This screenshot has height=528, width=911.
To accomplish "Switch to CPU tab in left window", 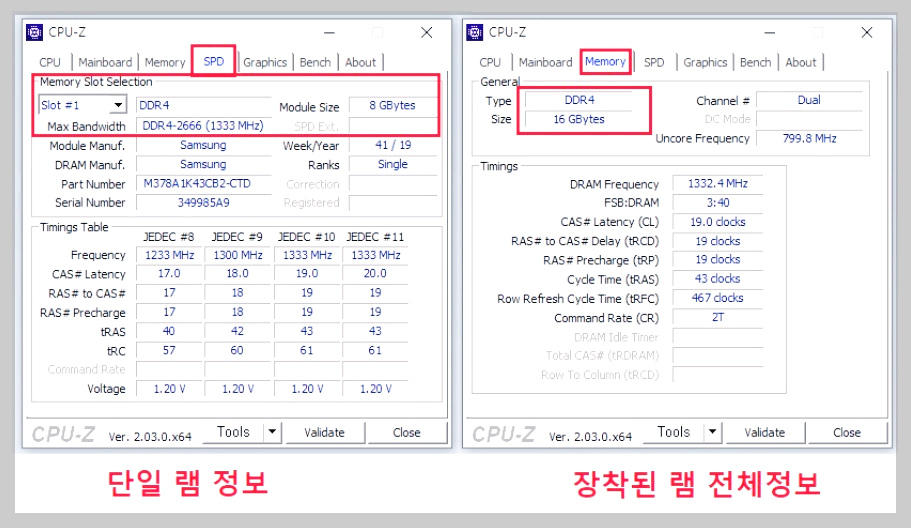I will pyautogui.click(x=50, y=62).
